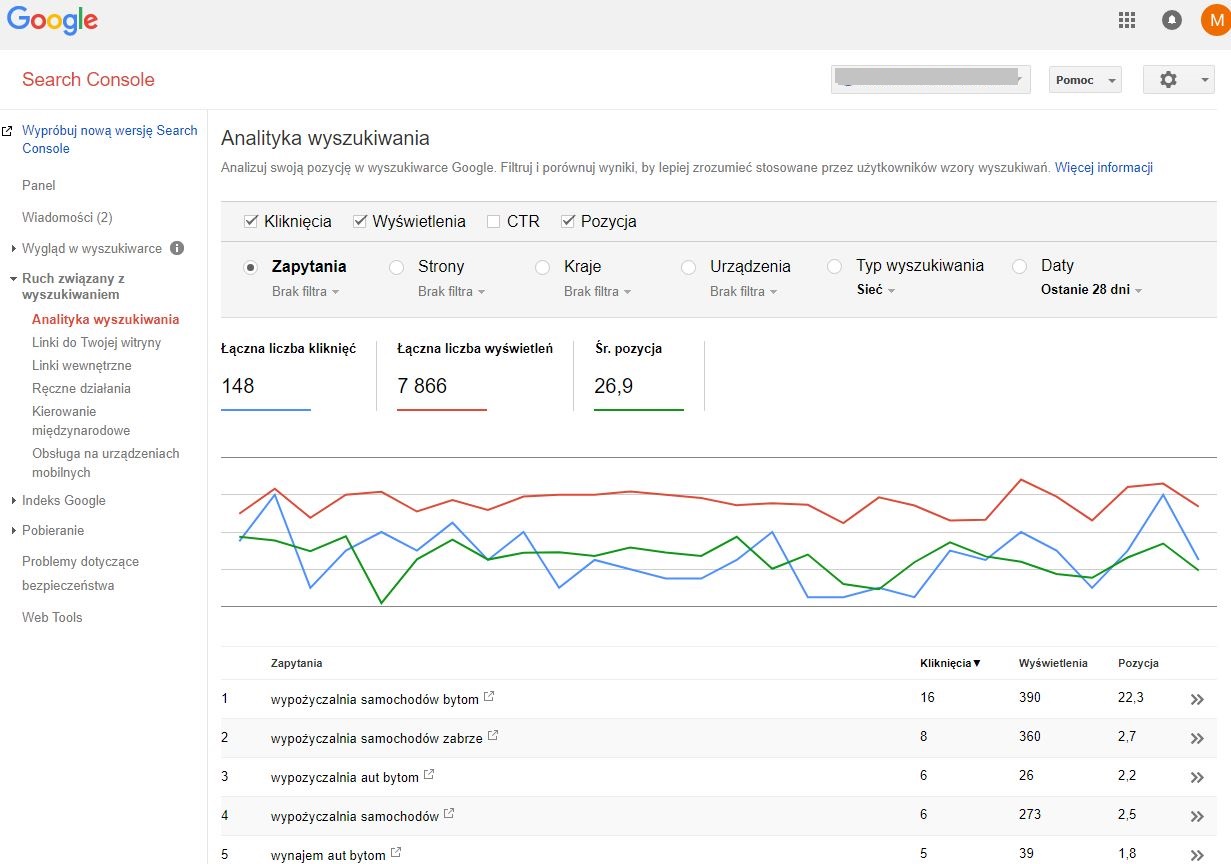Open Brak filtra dropdown under Zapytania
Image resolution: width=1231 pixels, height=864 pixels.
[305, 292]
